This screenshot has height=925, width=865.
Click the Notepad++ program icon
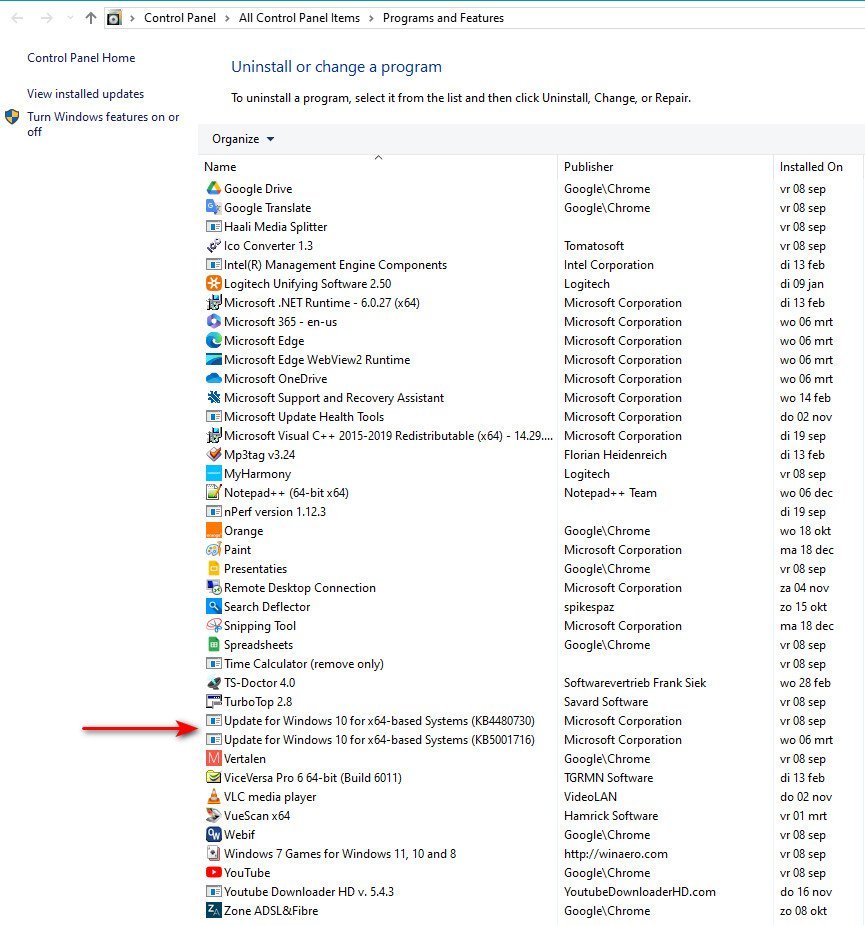pos(213,493)
